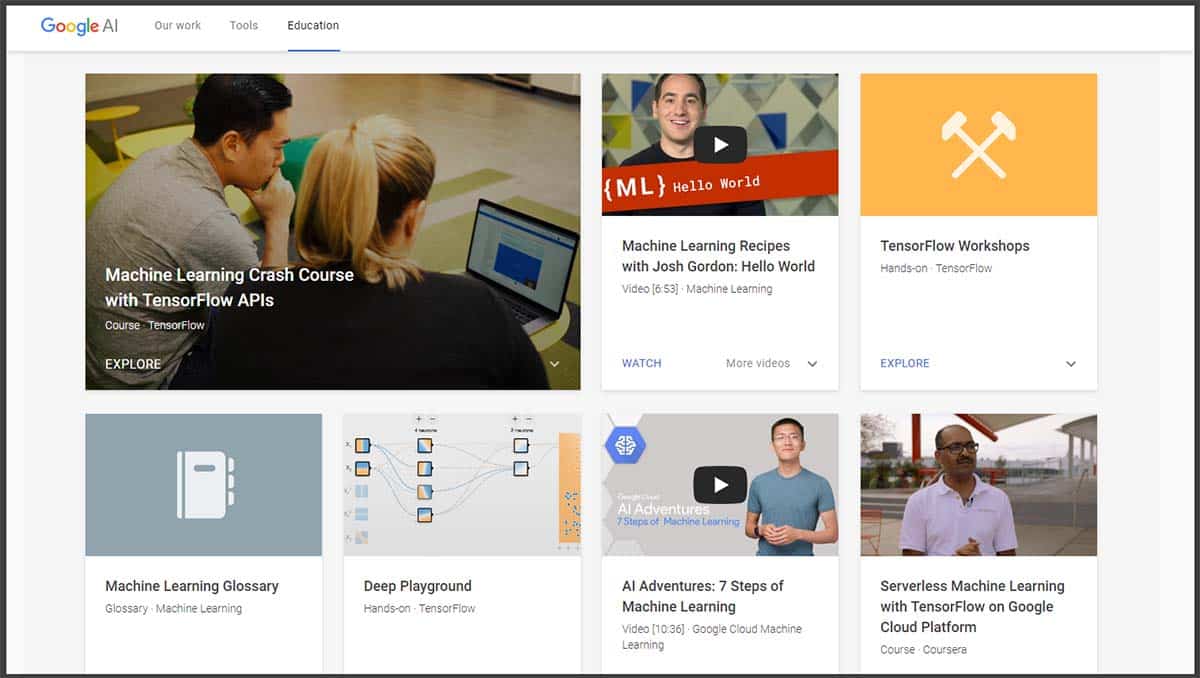This screenshot has width=1200, height=678.
Task: Click the Serverless Machine Learning course title
Action: (972, 606)
